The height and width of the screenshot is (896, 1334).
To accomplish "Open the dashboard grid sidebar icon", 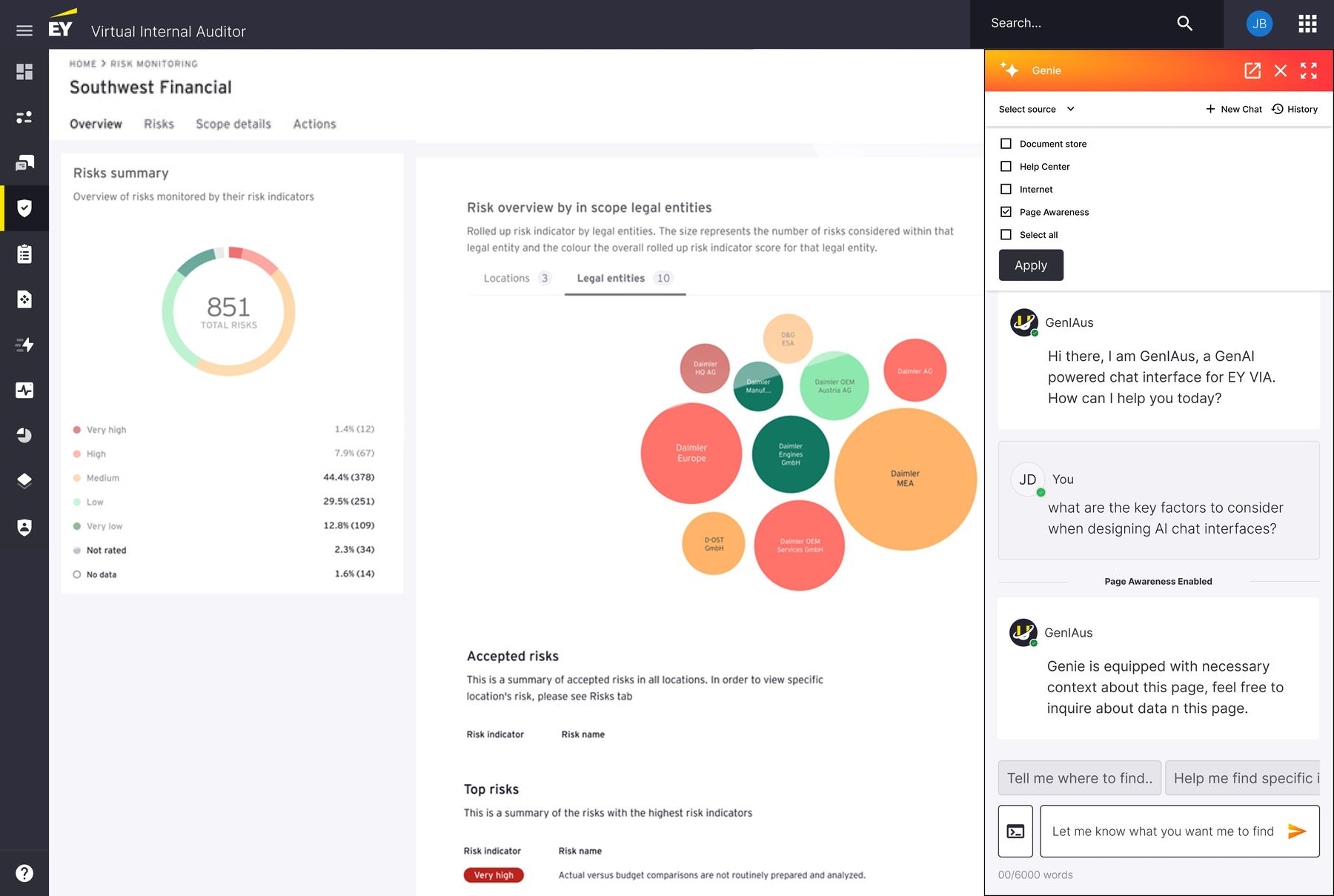I will click(x=24, y=71).
